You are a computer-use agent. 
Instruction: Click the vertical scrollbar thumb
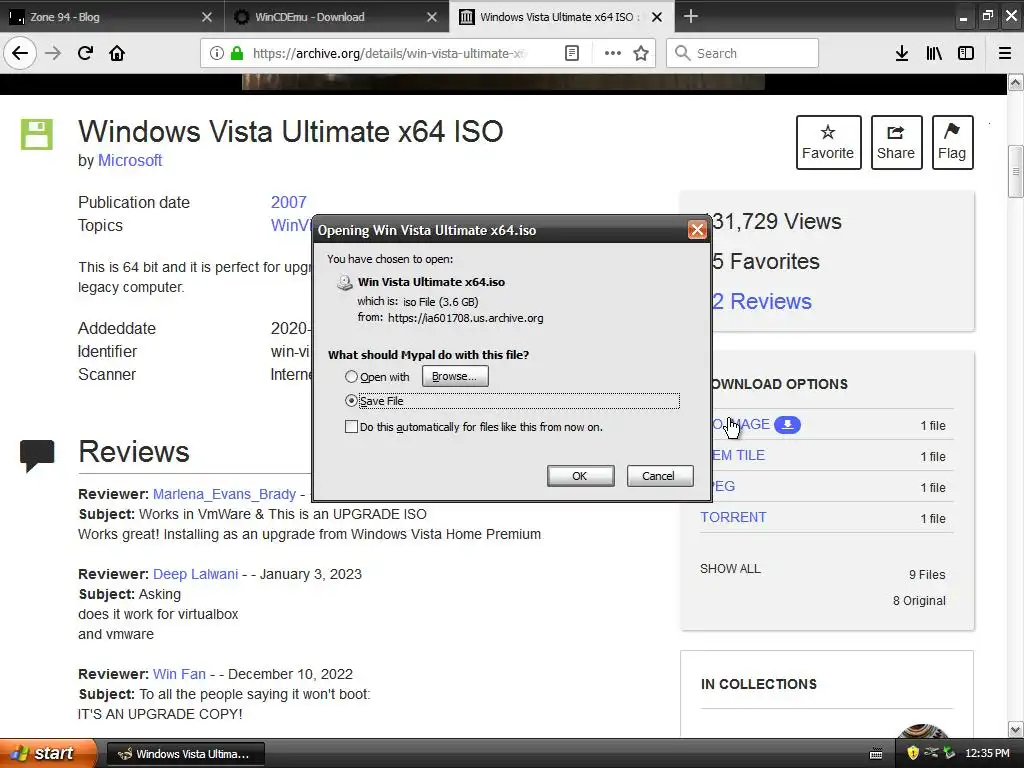[x=1016, y=171]
